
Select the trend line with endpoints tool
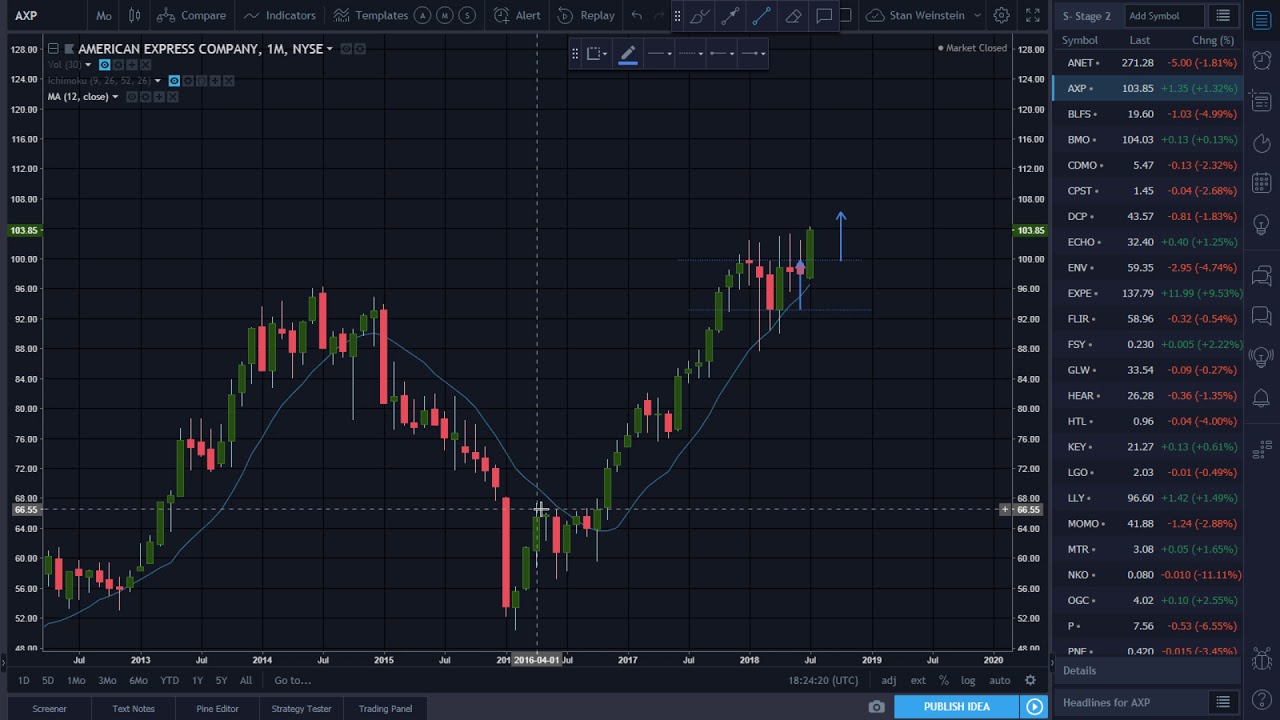pos(730,15)
